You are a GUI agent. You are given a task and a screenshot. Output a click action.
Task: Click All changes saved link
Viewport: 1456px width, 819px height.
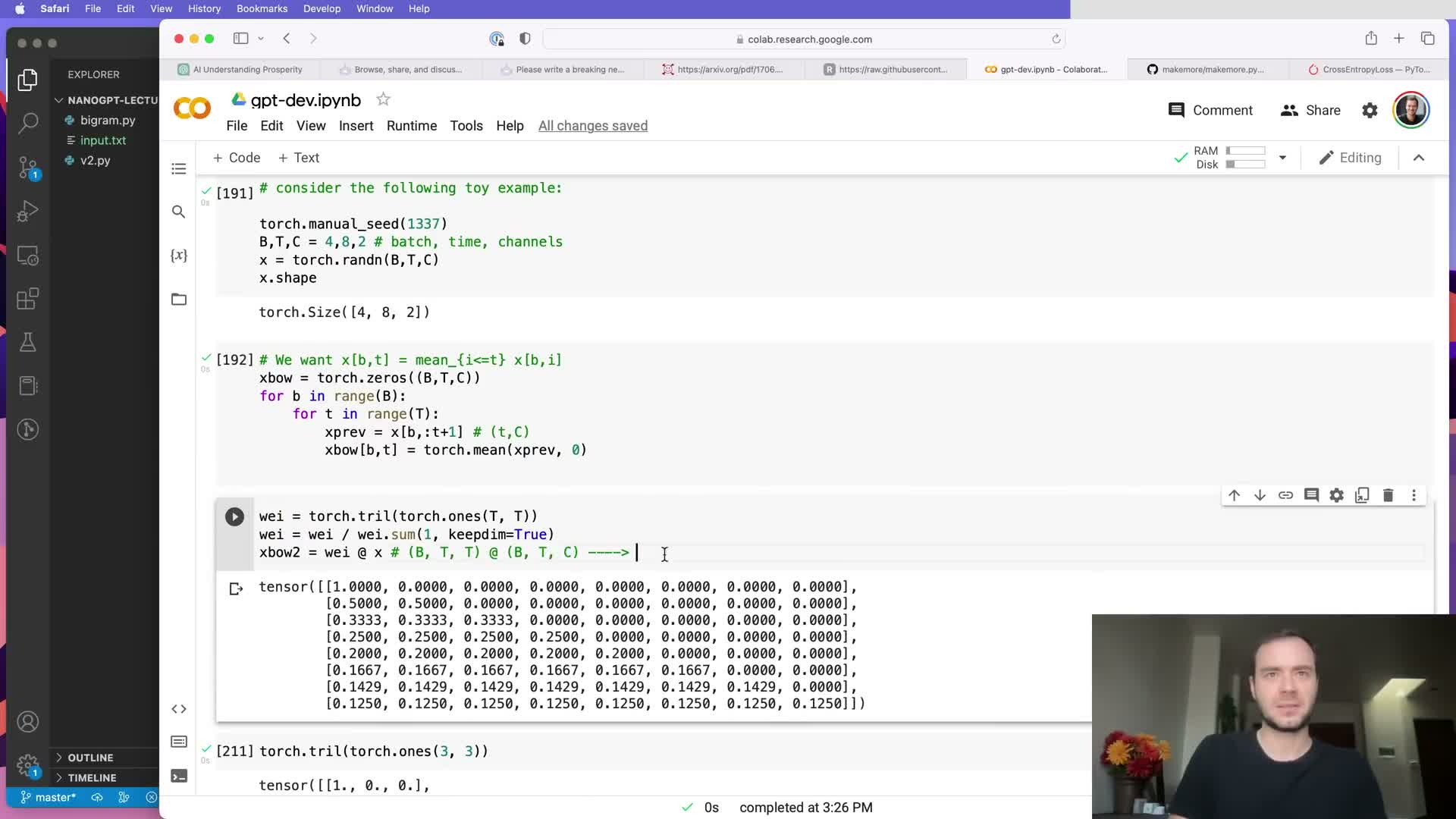point(592,126)
